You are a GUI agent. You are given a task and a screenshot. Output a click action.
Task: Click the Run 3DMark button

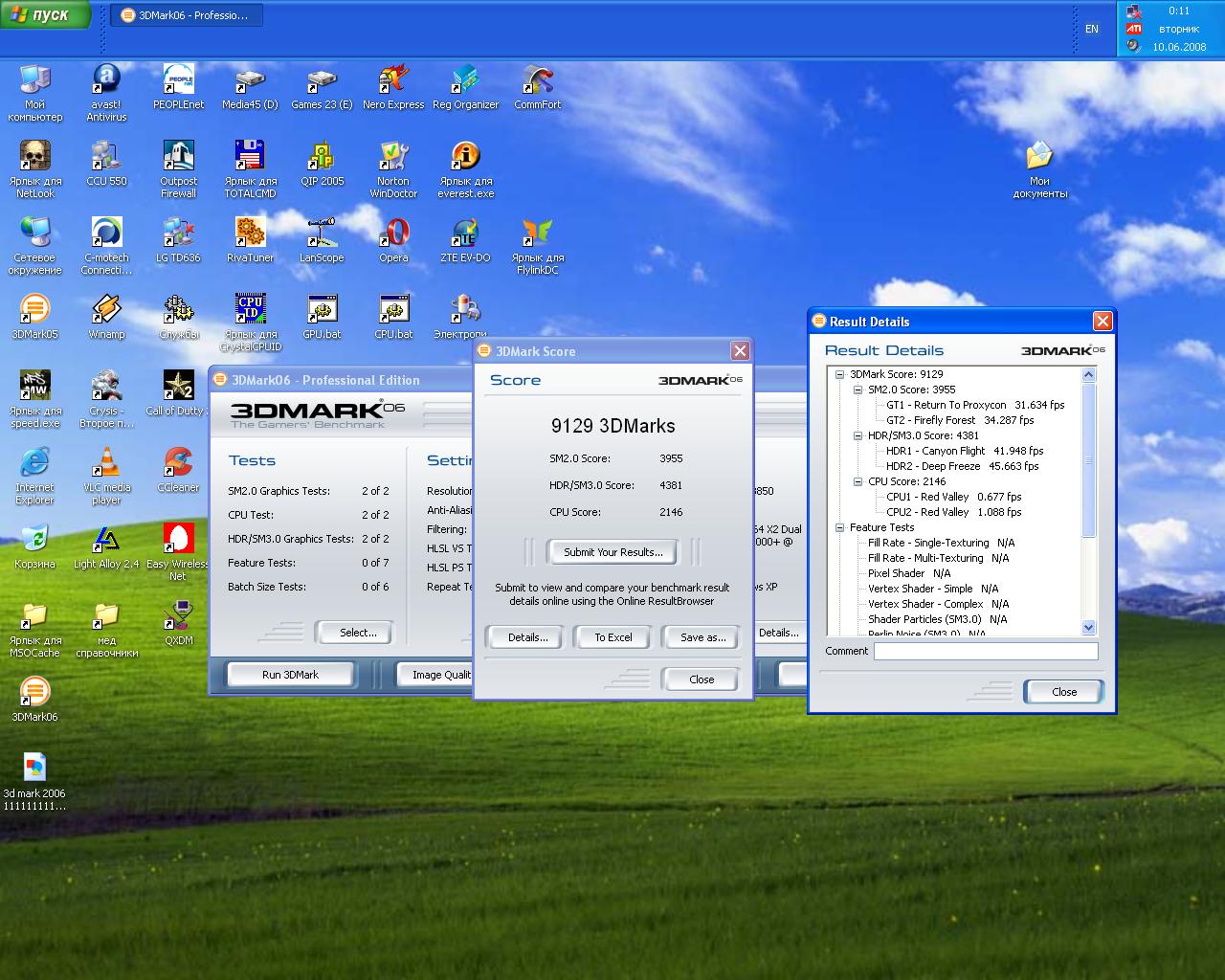[290, 675]
